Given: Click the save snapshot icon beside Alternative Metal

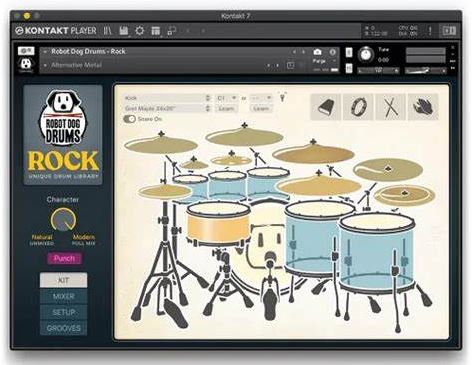Looking at the screenshot, I should click(291, 65).
